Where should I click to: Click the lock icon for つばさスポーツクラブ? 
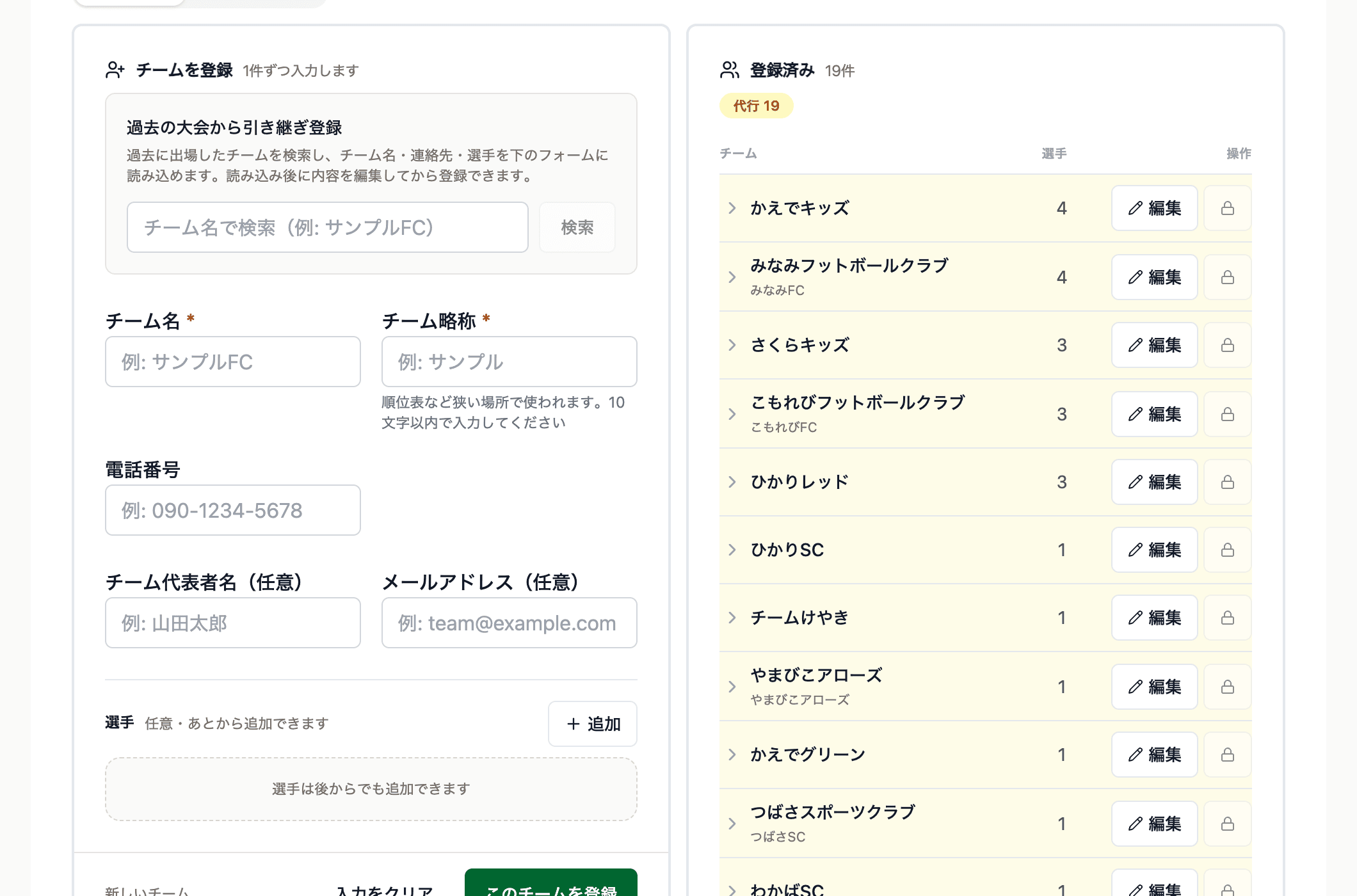(x=1227, y=824)
